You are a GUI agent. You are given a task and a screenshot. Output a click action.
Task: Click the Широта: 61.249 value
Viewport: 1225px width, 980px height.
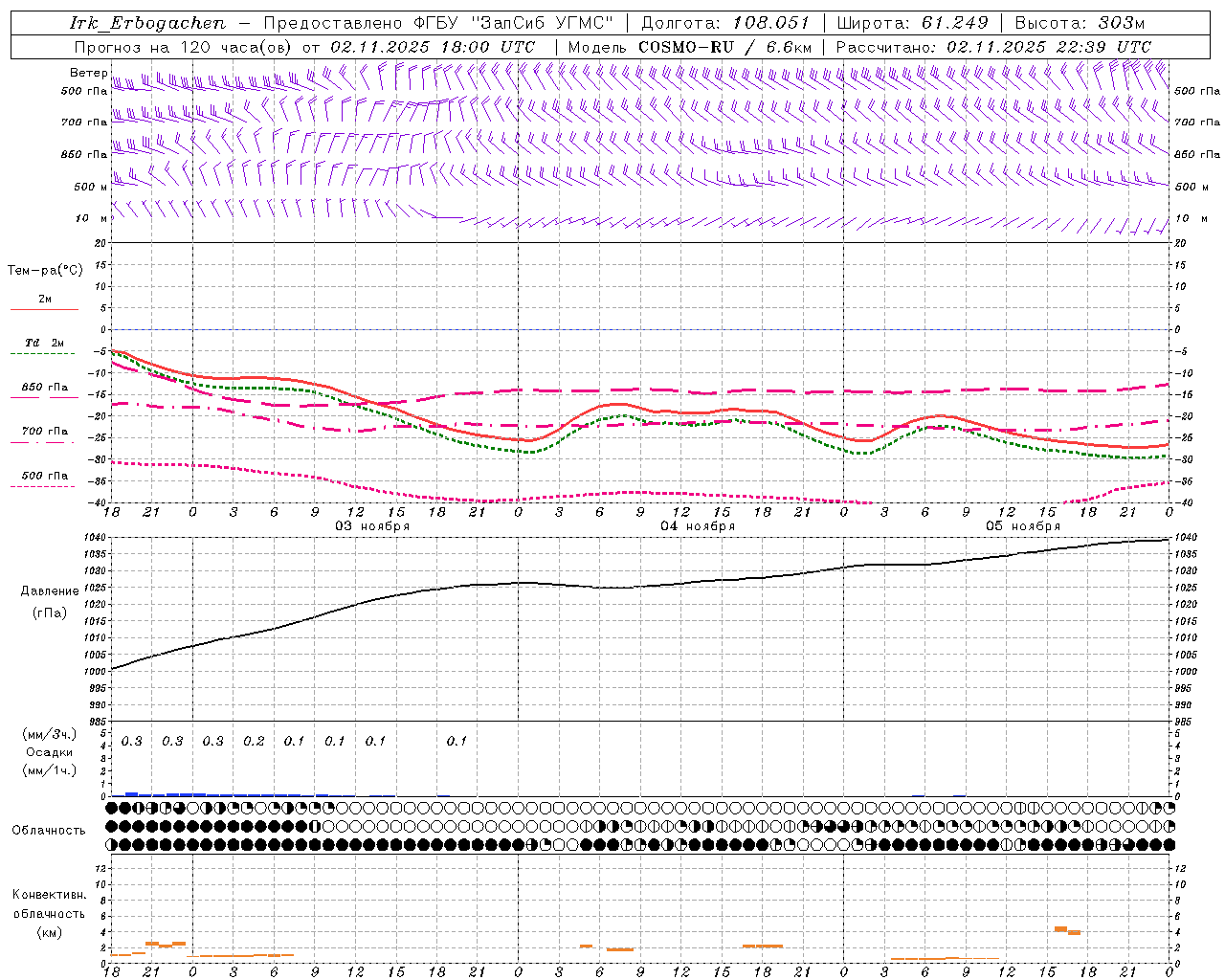pos(912,23)
